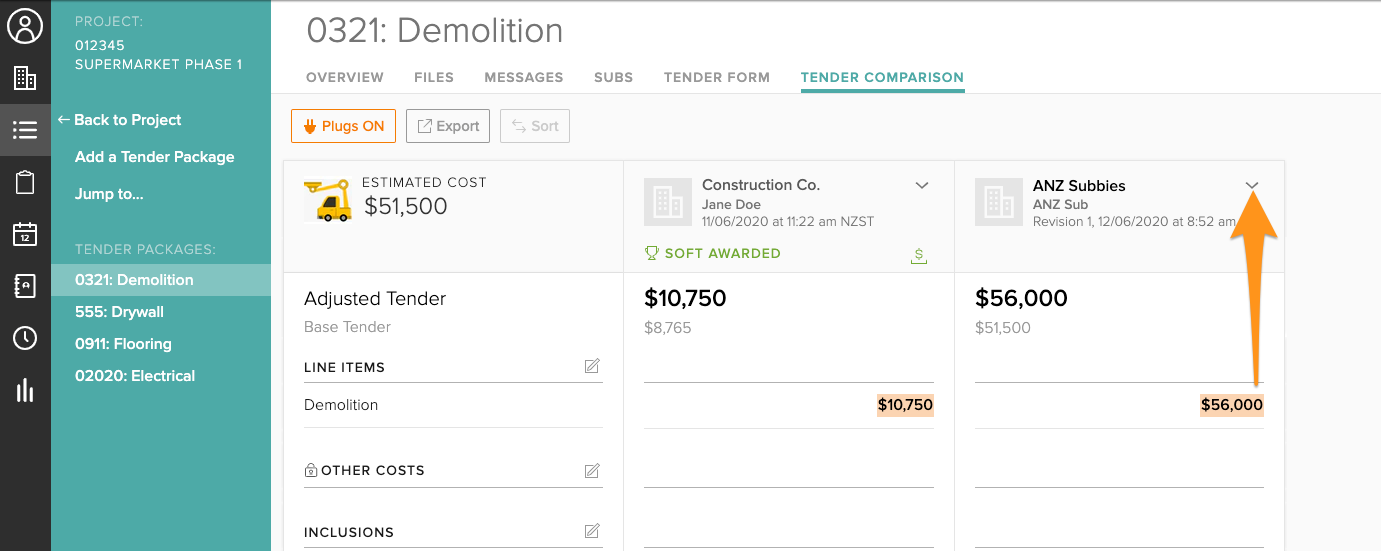Edit Other Costs with pencil icon
This screenshot has width=1381, height=551.
point(592,470)
